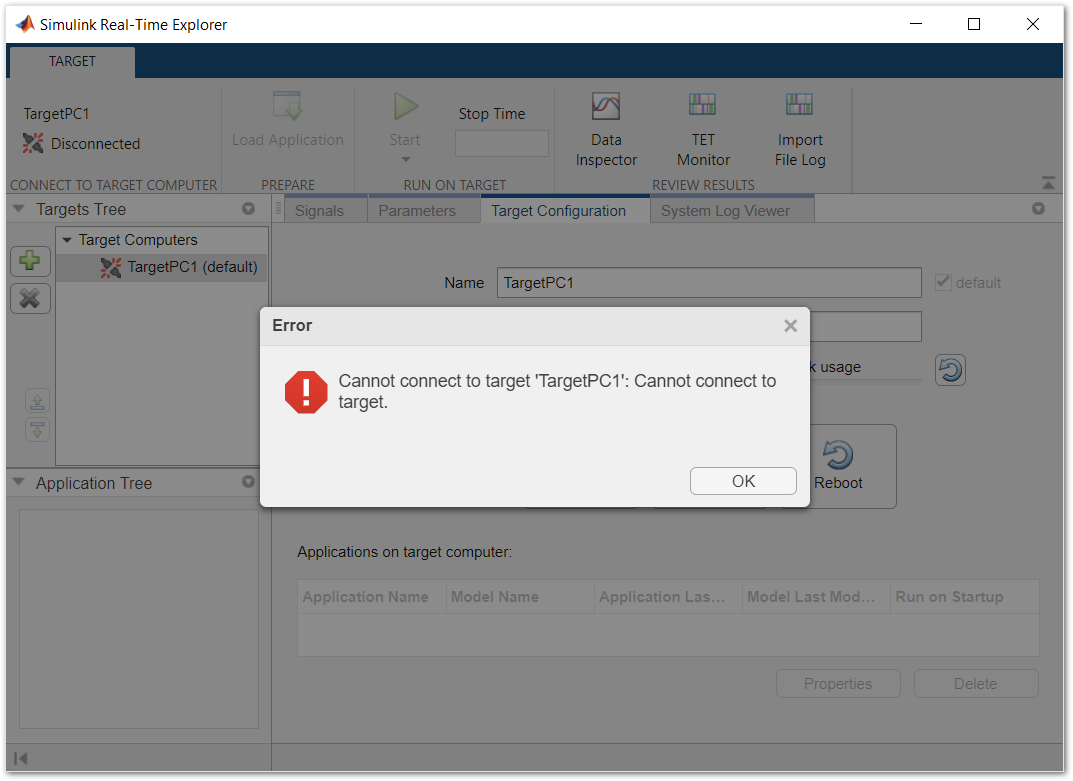The width and height of the screenshot is (1073, 781).
Task: Click the refresh disk usage icon
Action: 951,370
